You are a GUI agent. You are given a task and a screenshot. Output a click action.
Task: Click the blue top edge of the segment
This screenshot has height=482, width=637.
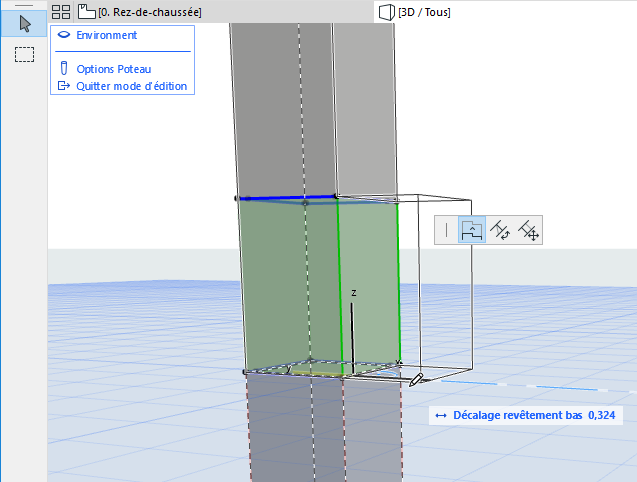pyautogui.click(x=286, y=198)
